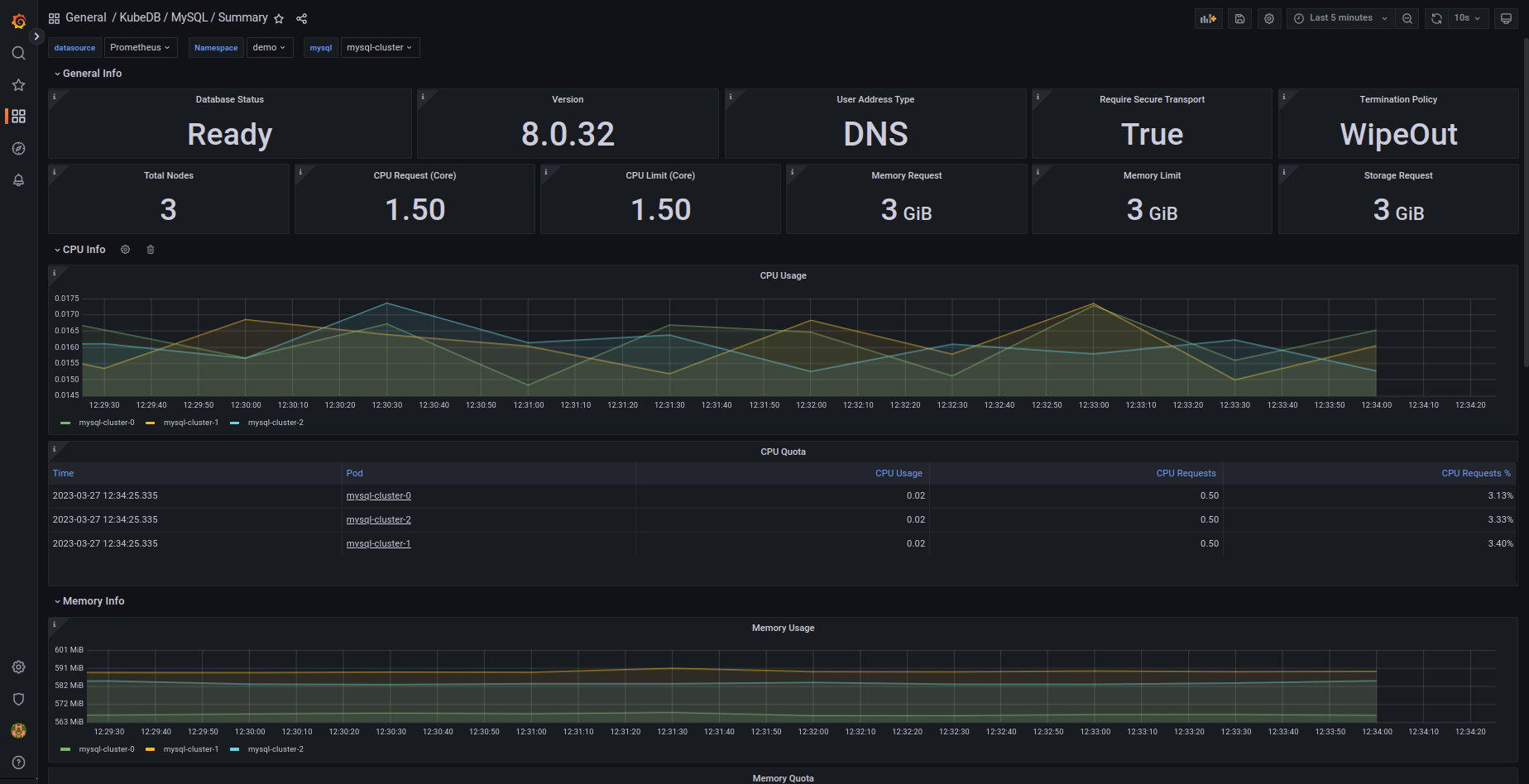Image resolution: width=1529 pixels, height=784 pixels.
Task: Open the mysql-cluster-1 pod link in CPU Quota
Action: pos(378,543)
